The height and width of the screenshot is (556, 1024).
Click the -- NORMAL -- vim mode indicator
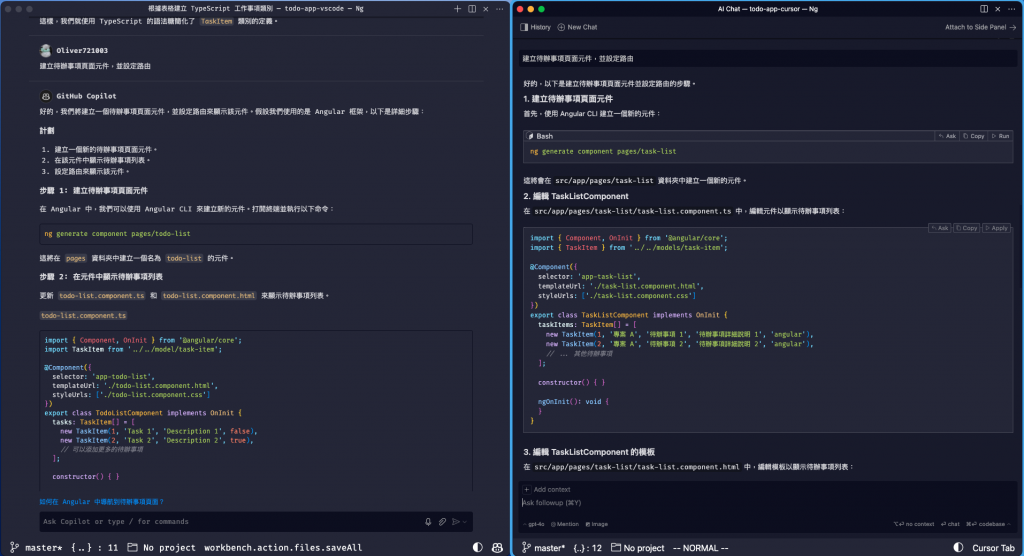tap(700, 548)
